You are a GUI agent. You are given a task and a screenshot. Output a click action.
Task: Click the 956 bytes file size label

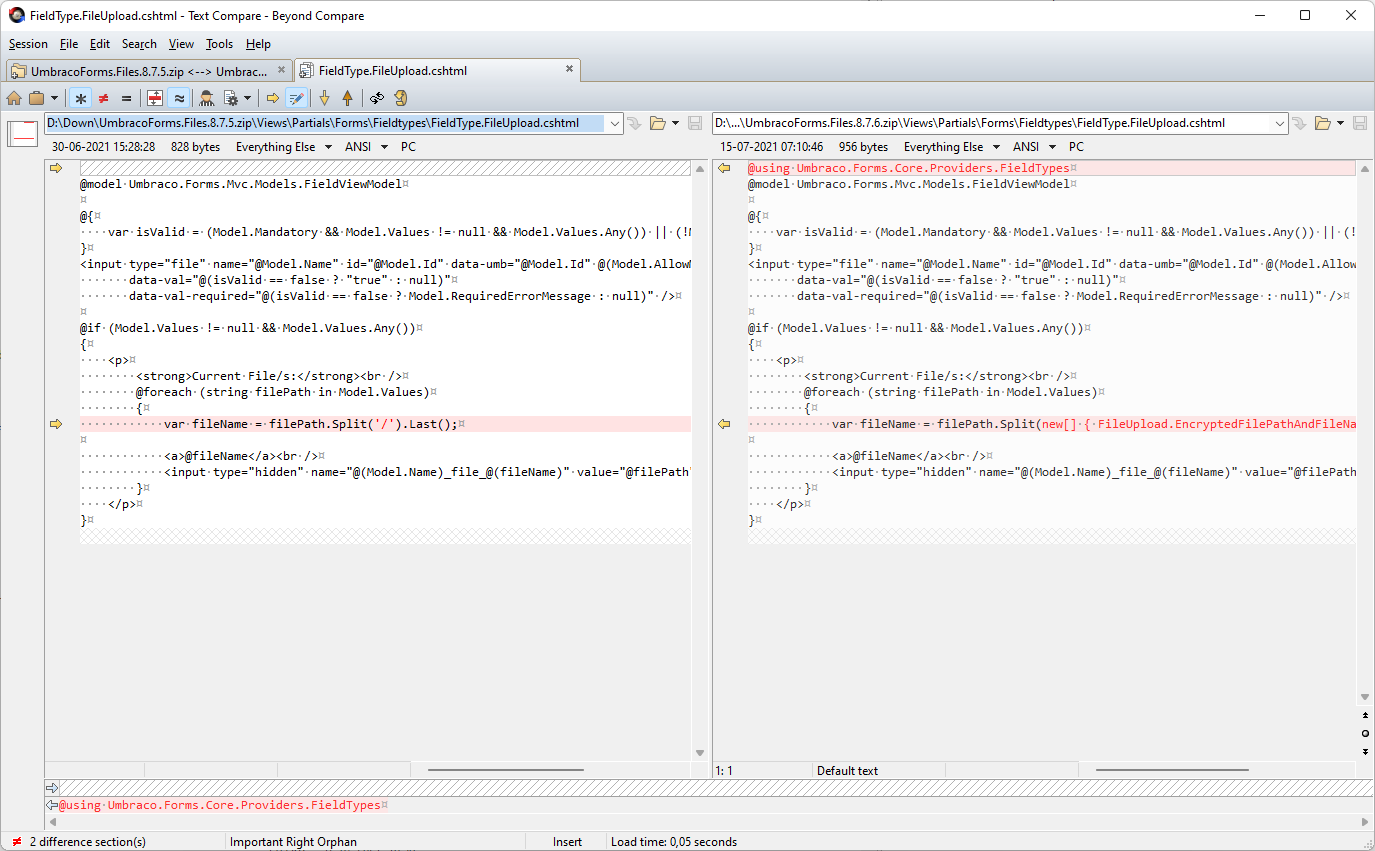pyautogui.click(x=863, y=147)
